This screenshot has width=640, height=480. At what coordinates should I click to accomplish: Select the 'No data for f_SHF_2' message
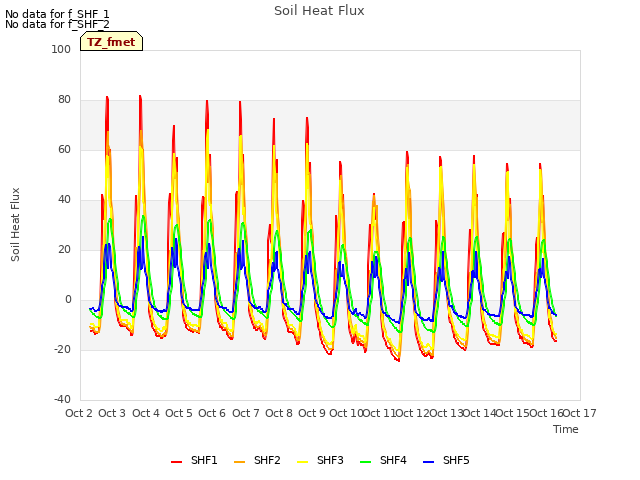pos(57,24)
